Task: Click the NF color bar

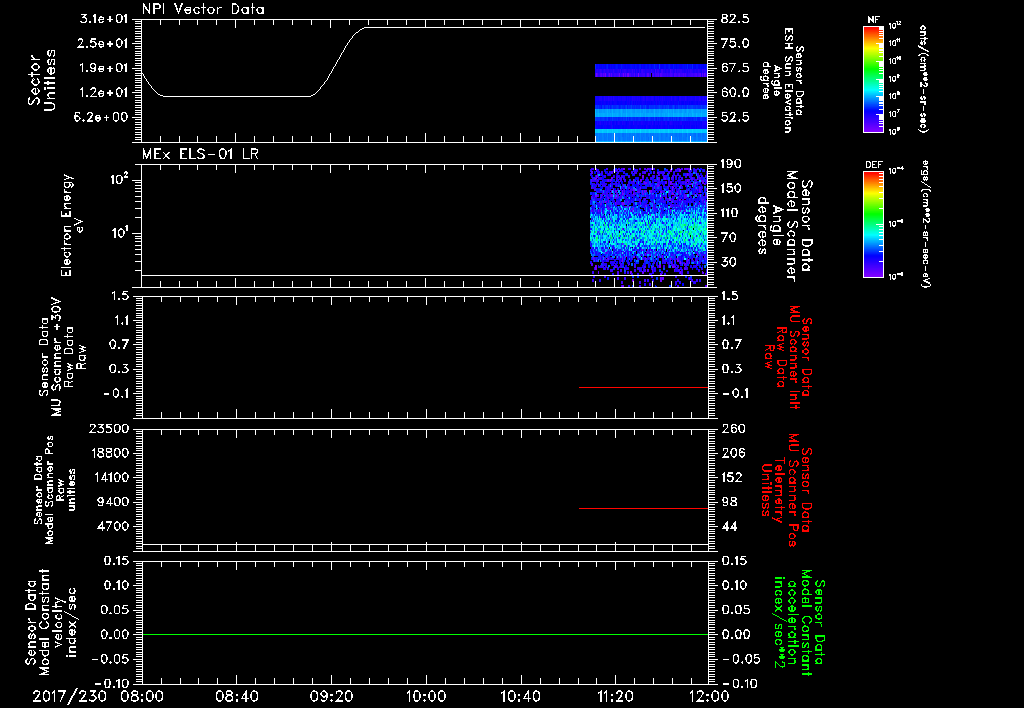Action: coord(874,79)
